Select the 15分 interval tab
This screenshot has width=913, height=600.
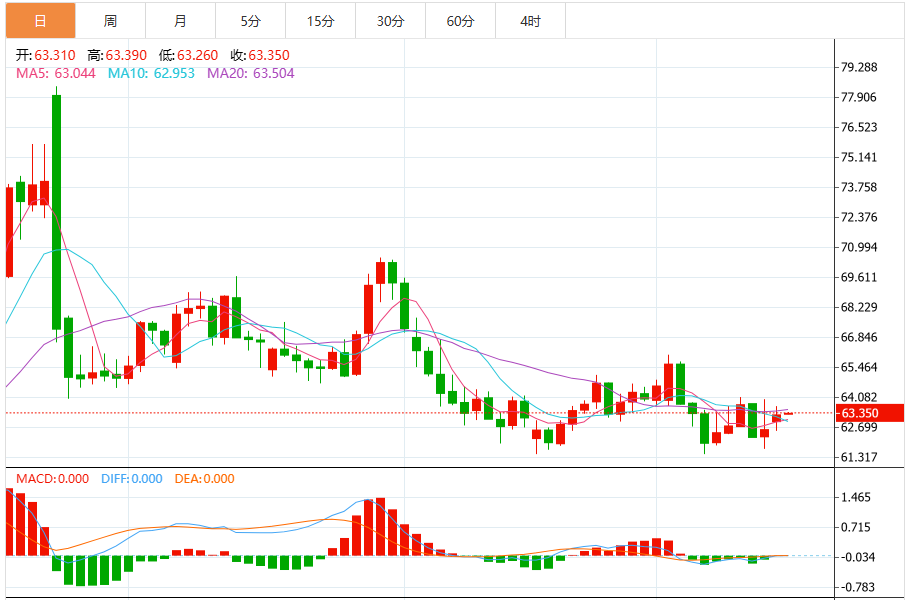click(x=320, y=21)
